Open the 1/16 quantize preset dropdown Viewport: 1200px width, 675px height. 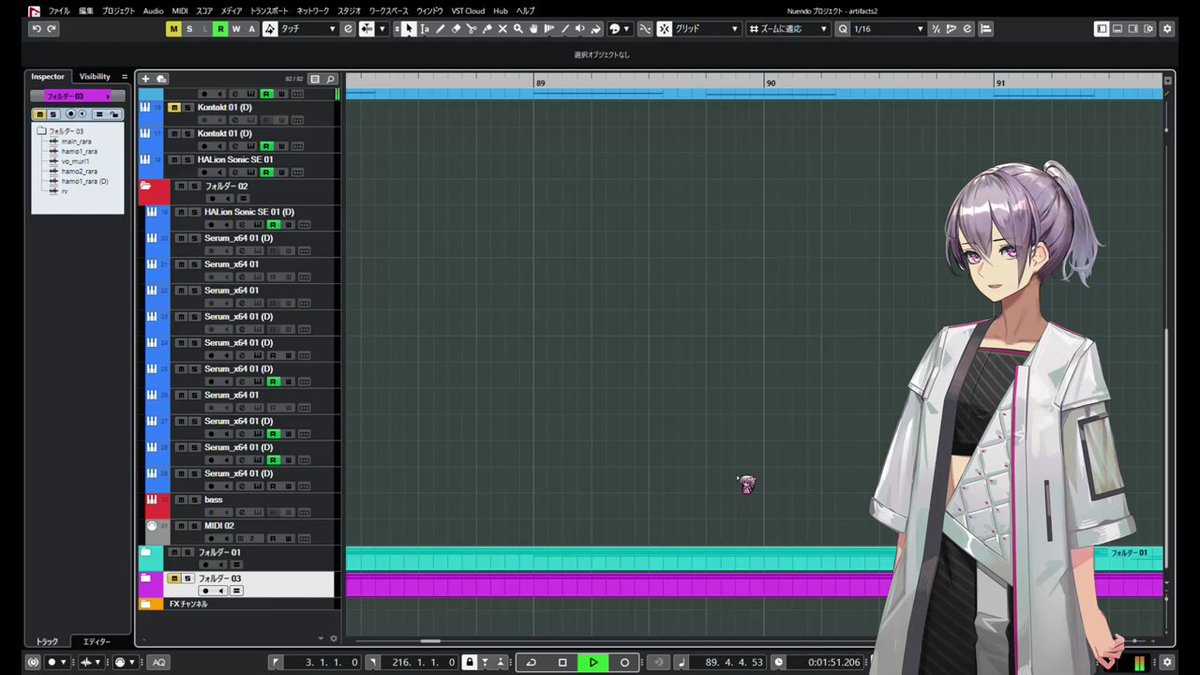coord(888,29)
